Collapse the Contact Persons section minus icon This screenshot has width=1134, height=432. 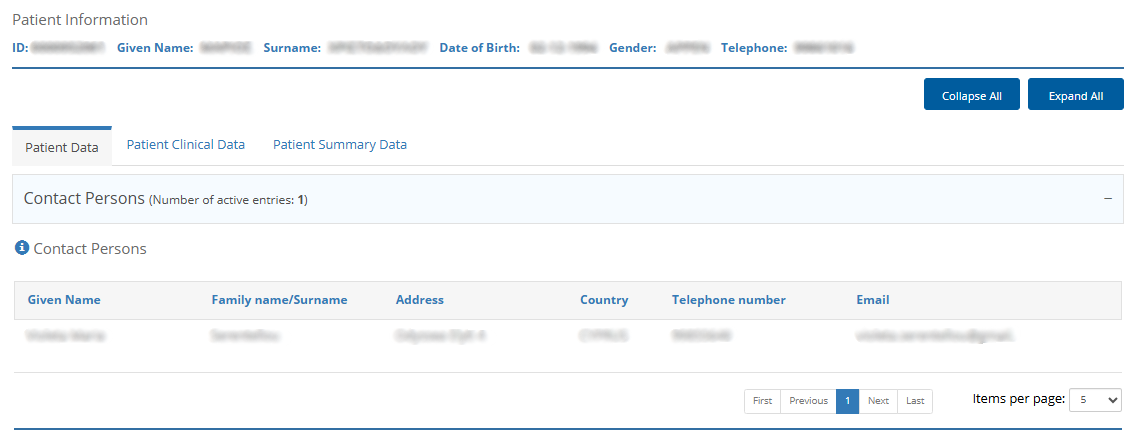(1108, 199)
